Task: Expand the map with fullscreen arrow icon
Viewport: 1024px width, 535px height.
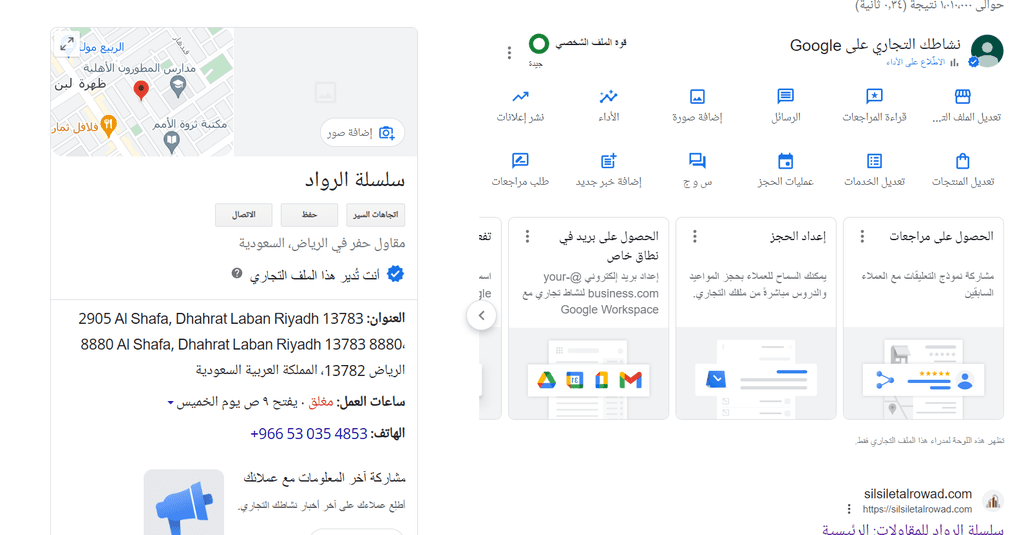Action: pyautogui.click(x=67, y=44)
